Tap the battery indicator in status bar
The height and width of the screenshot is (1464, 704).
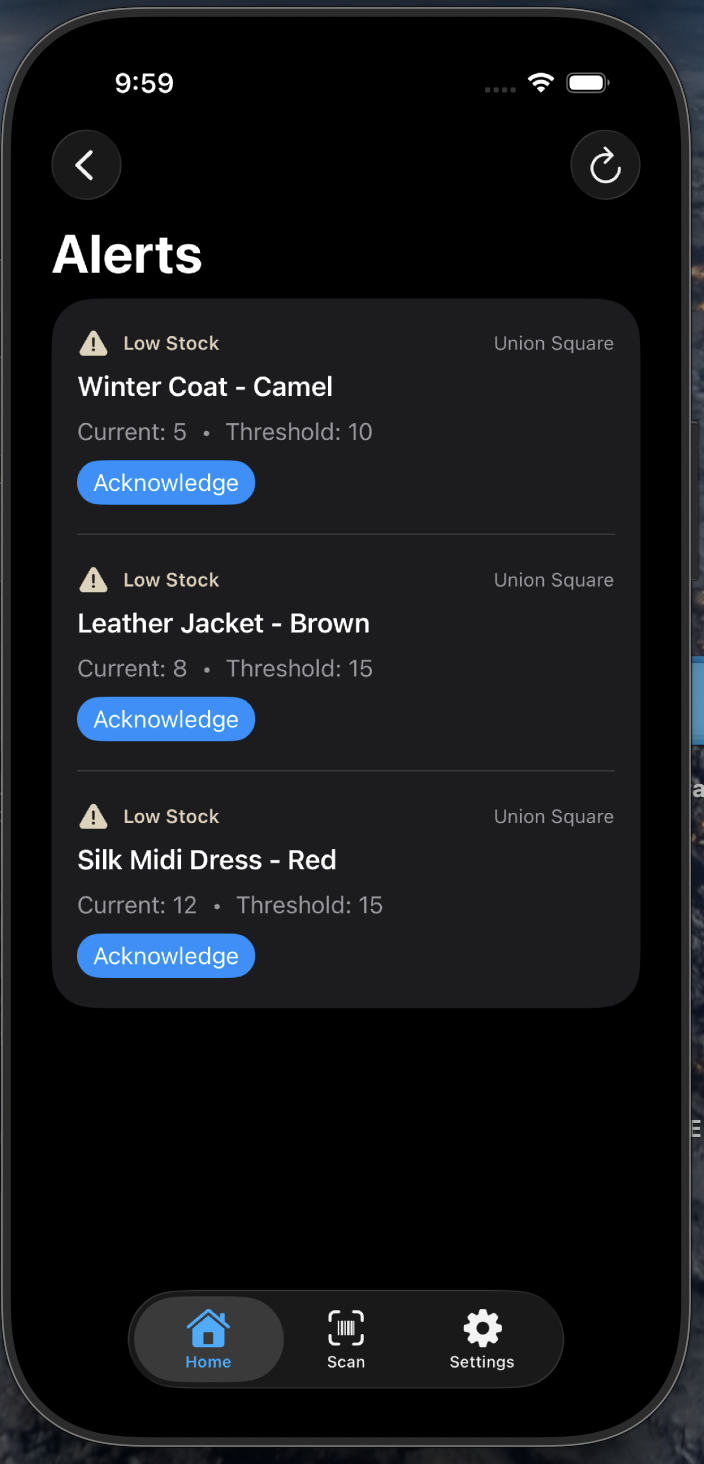point(587,83)
